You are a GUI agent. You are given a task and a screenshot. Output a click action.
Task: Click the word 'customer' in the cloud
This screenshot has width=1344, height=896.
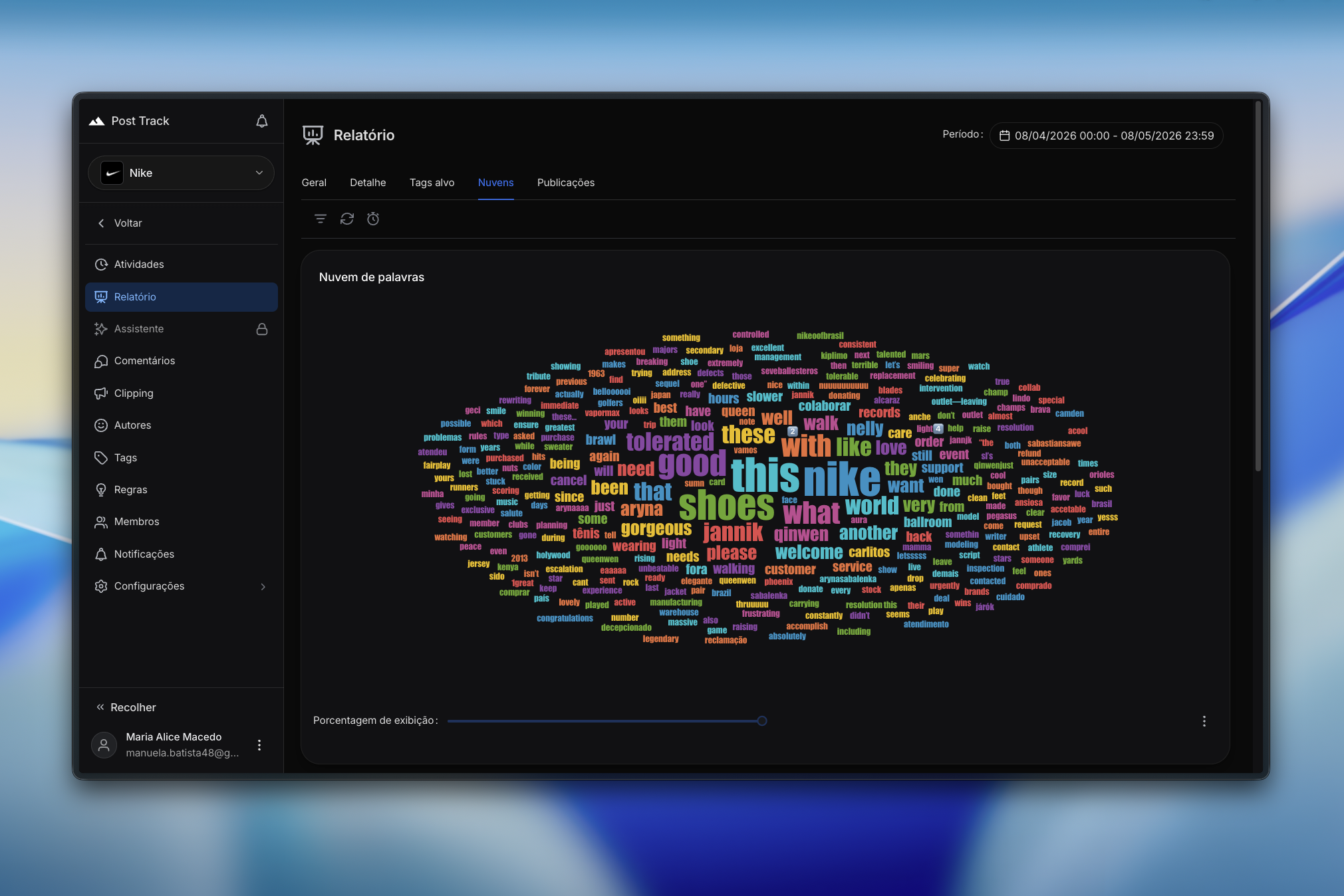pos(790,569)
